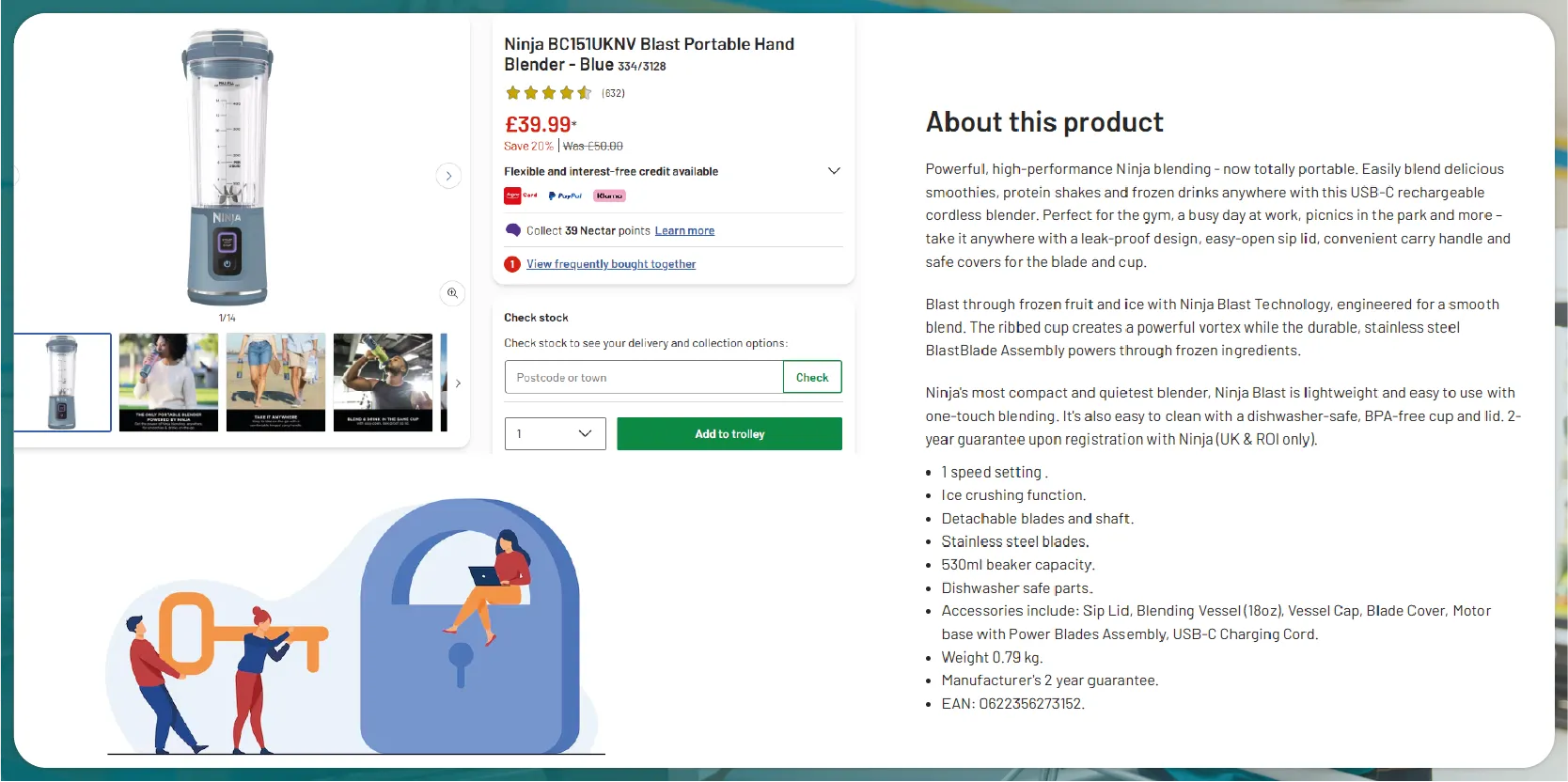This screenshot has height=782, width=1568.
Task: Select the people walking on beach thumbnail
Action: pyautogui.click(x=275, y=383)
